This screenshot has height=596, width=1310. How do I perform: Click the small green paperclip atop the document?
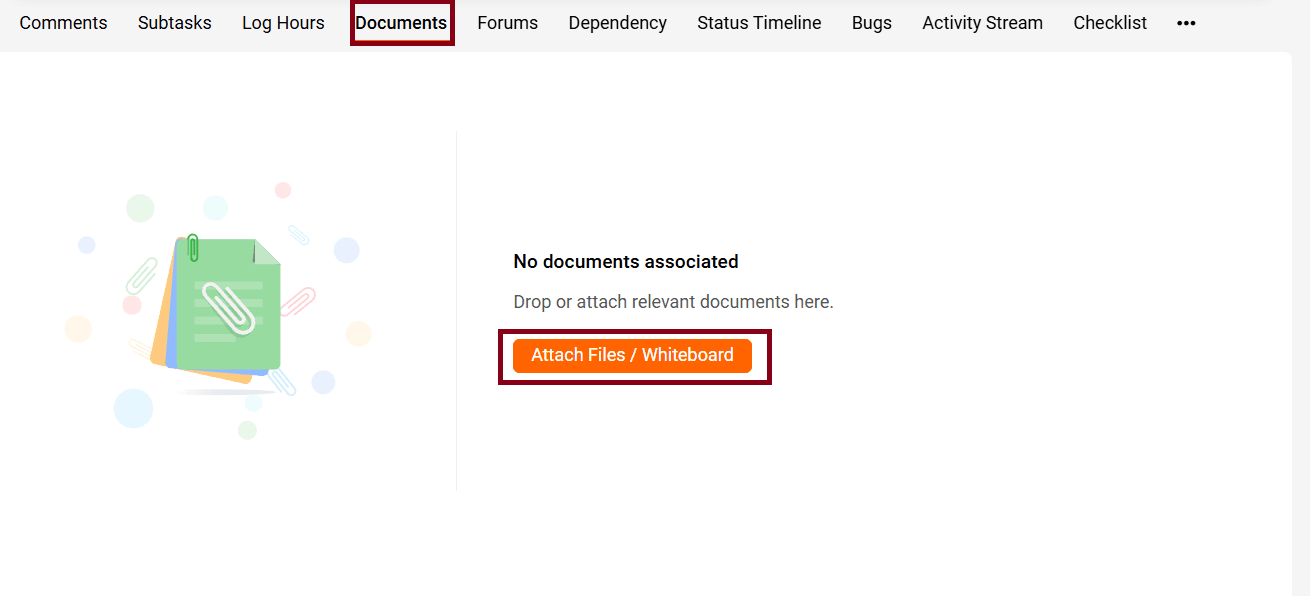193,247
